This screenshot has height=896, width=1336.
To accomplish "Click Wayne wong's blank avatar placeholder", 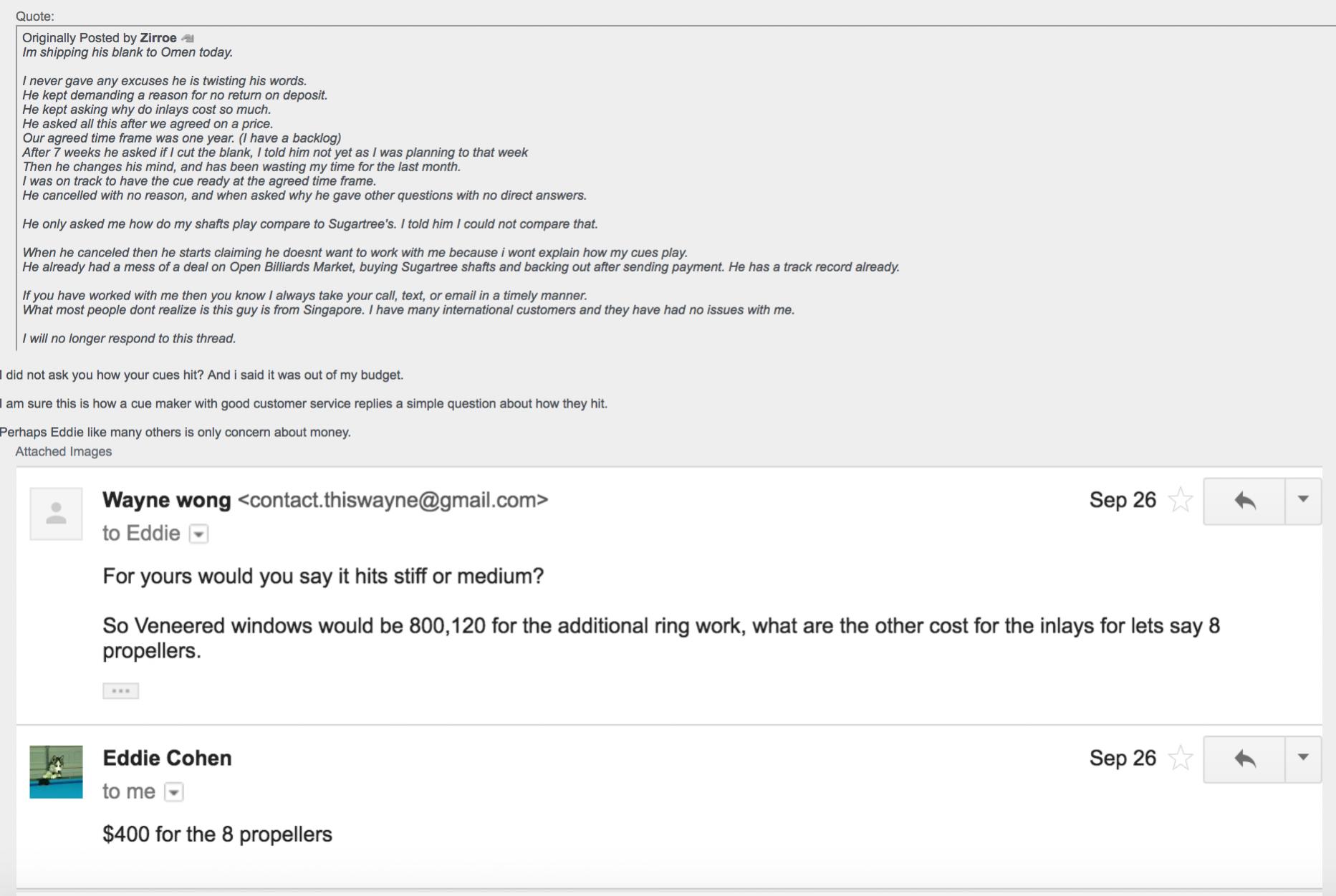I will pos(56,514).
